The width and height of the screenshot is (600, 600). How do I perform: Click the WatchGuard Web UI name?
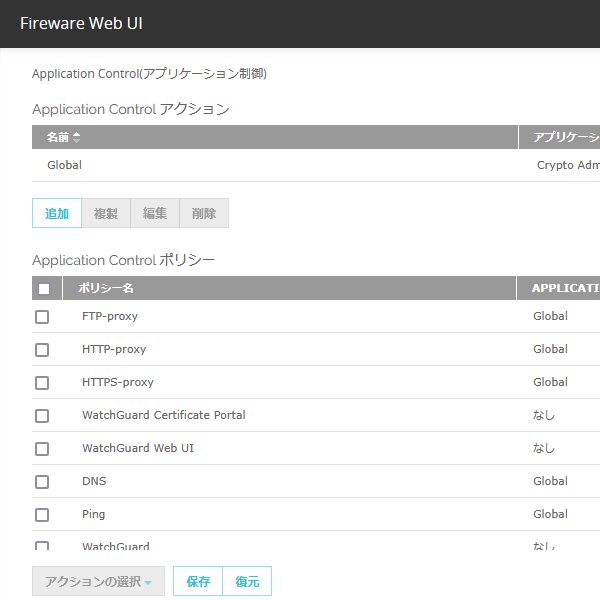pos(138,448)
